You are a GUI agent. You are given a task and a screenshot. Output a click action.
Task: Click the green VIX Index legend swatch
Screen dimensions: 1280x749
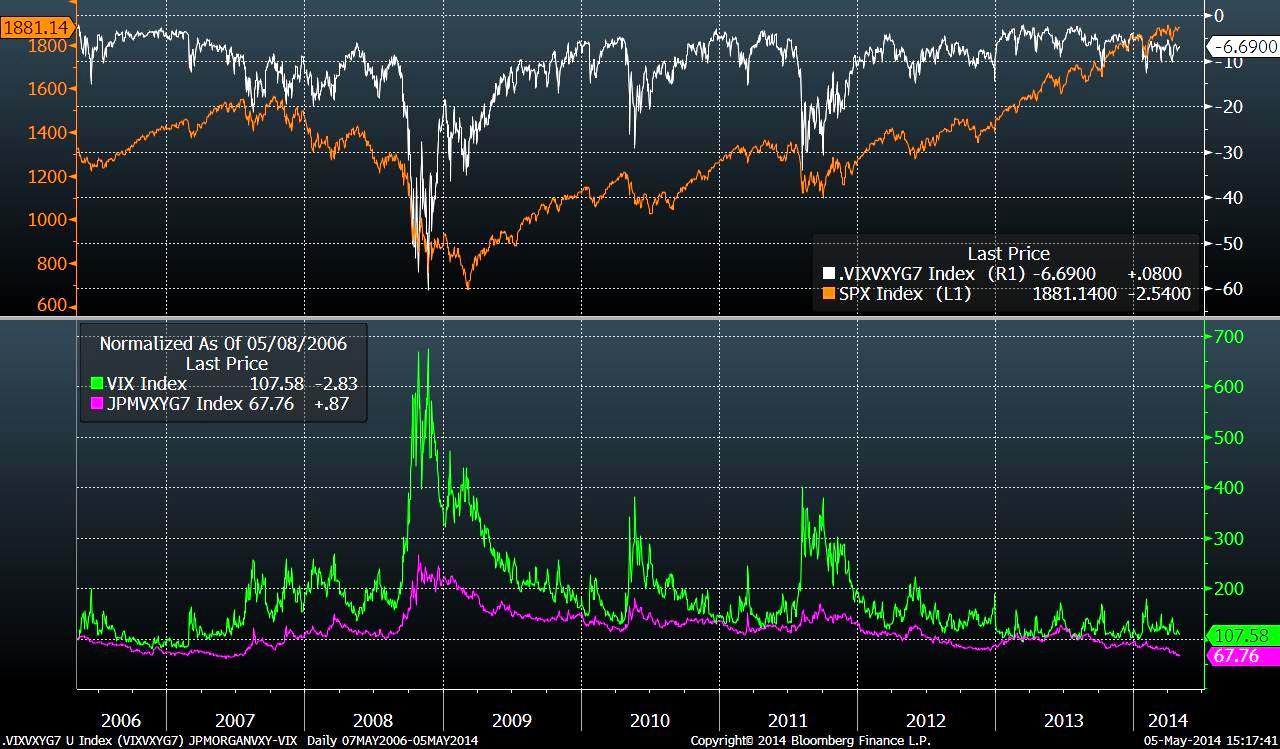97,383
